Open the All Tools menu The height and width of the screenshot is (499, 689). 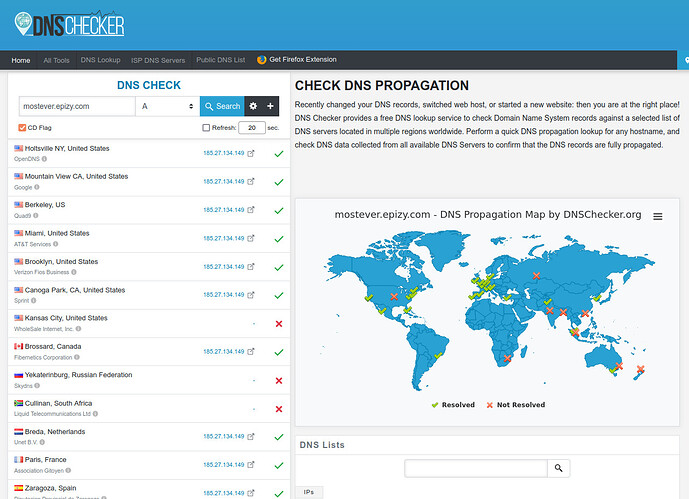click(x=56, y=60)
